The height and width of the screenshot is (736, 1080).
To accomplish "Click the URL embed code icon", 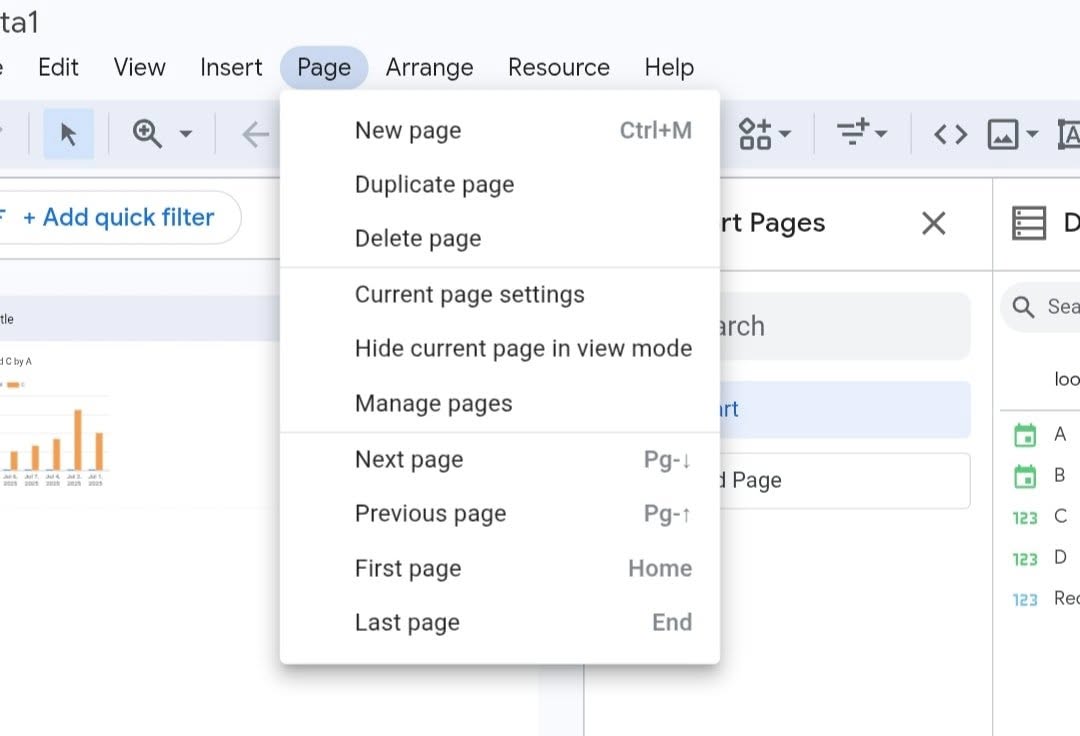I will 950,134.
